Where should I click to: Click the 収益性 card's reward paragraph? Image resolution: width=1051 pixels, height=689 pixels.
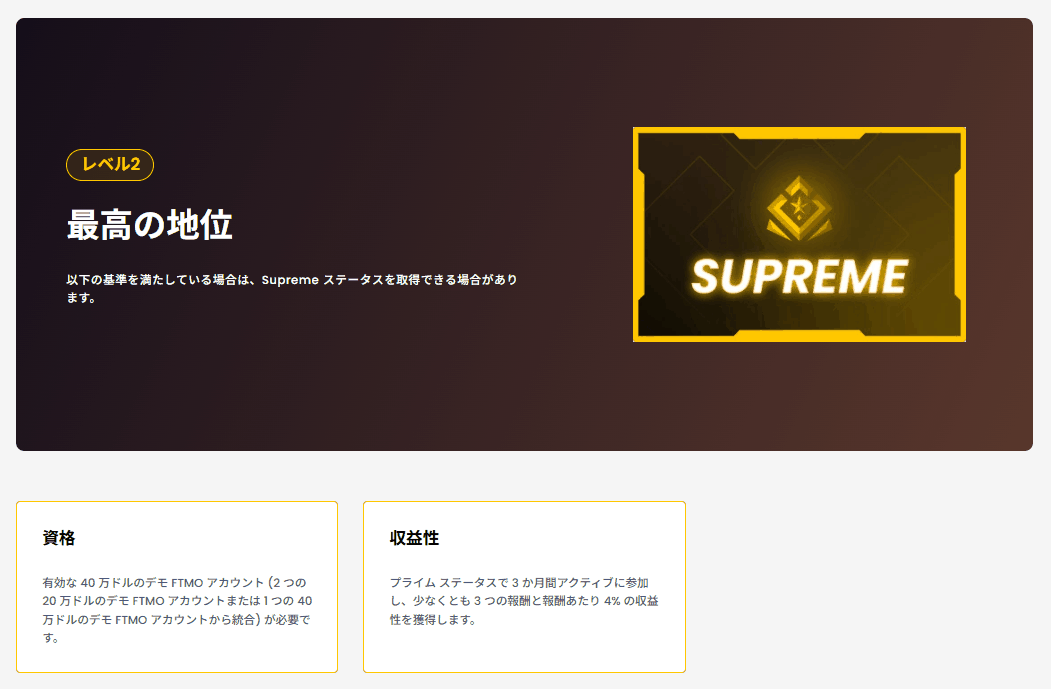[x=524, y=601]
